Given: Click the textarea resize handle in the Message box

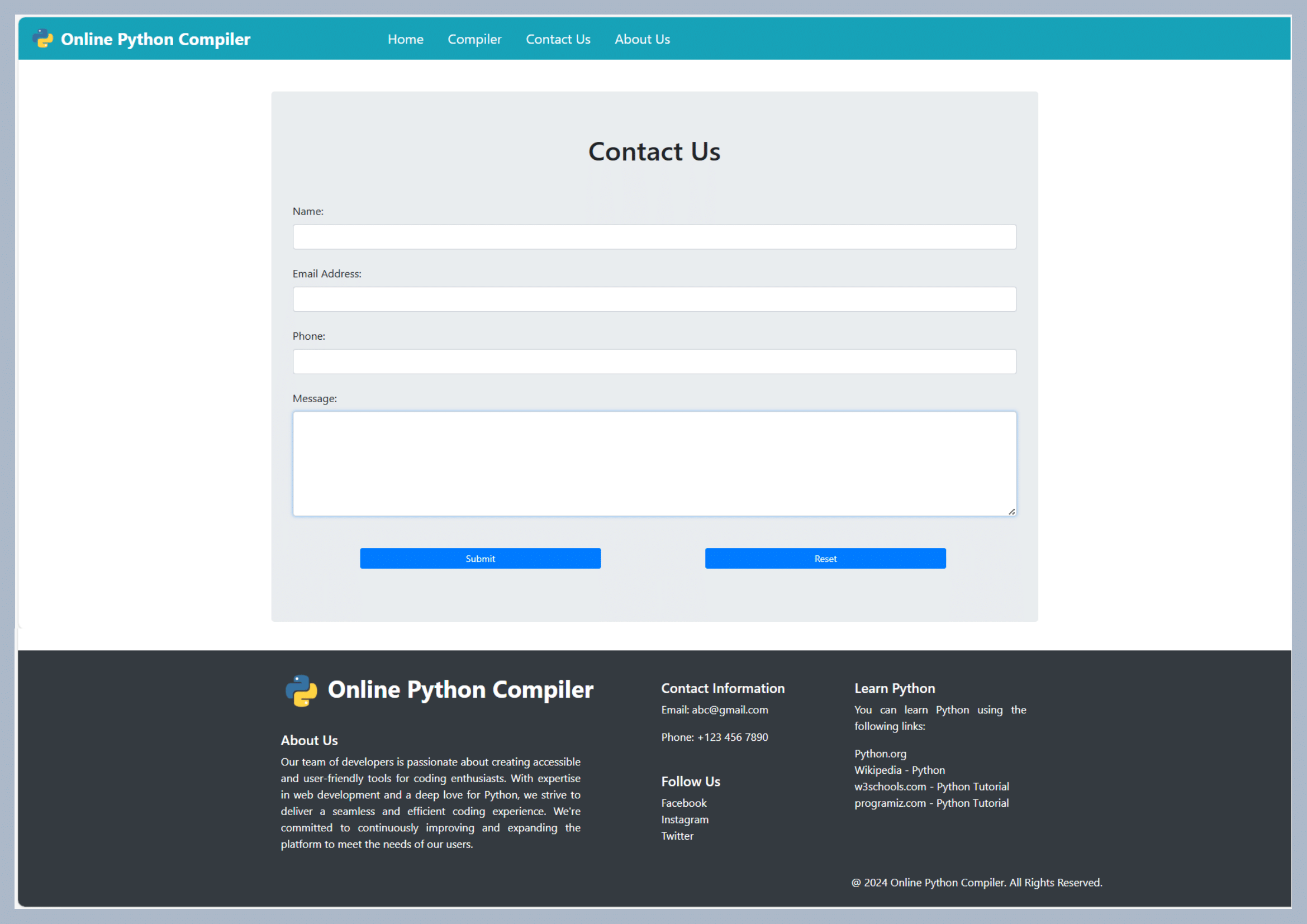Looking at the screenshot, I should click(1011, 512).
